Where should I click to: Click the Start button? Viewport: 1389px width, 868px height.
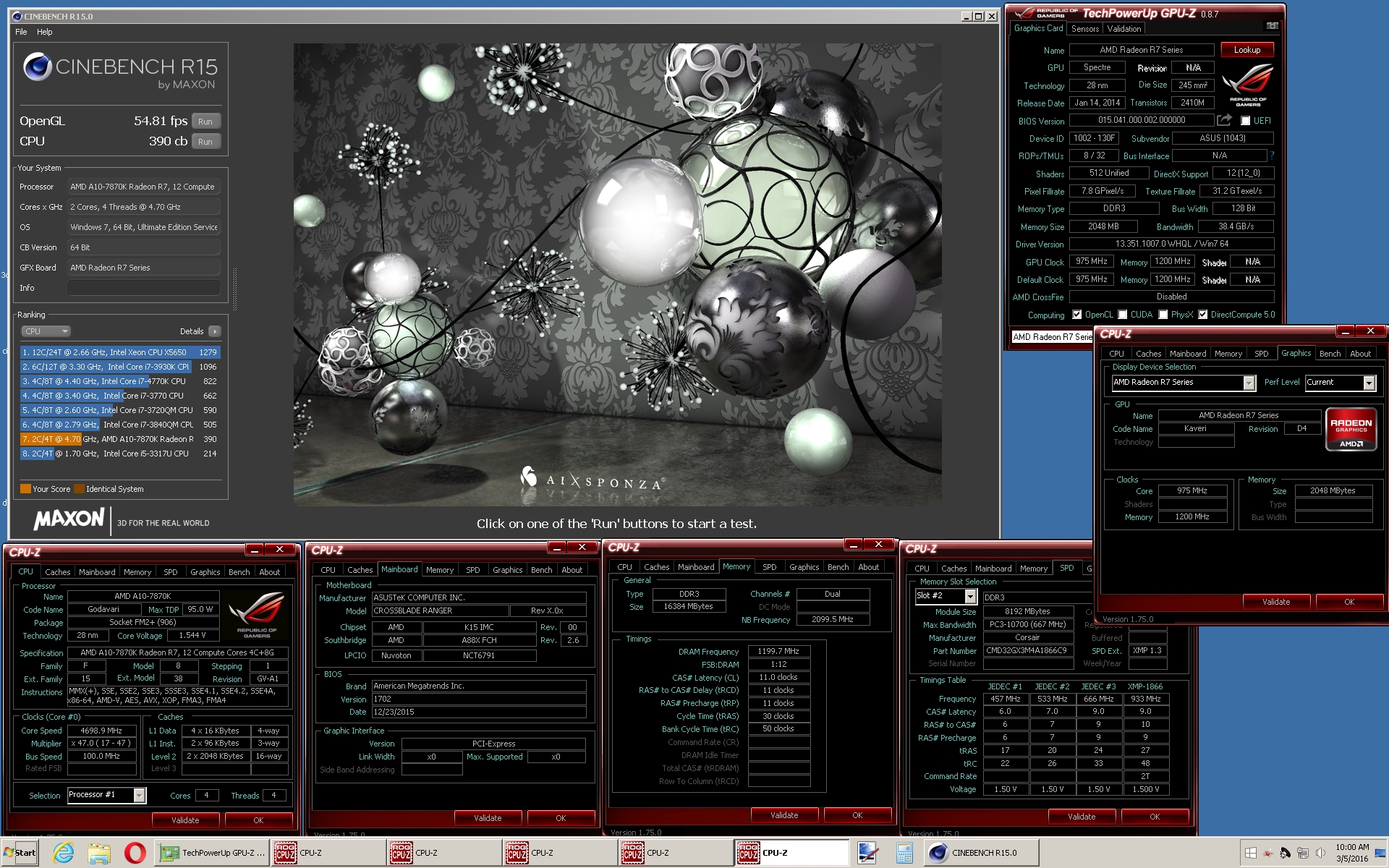20,853
